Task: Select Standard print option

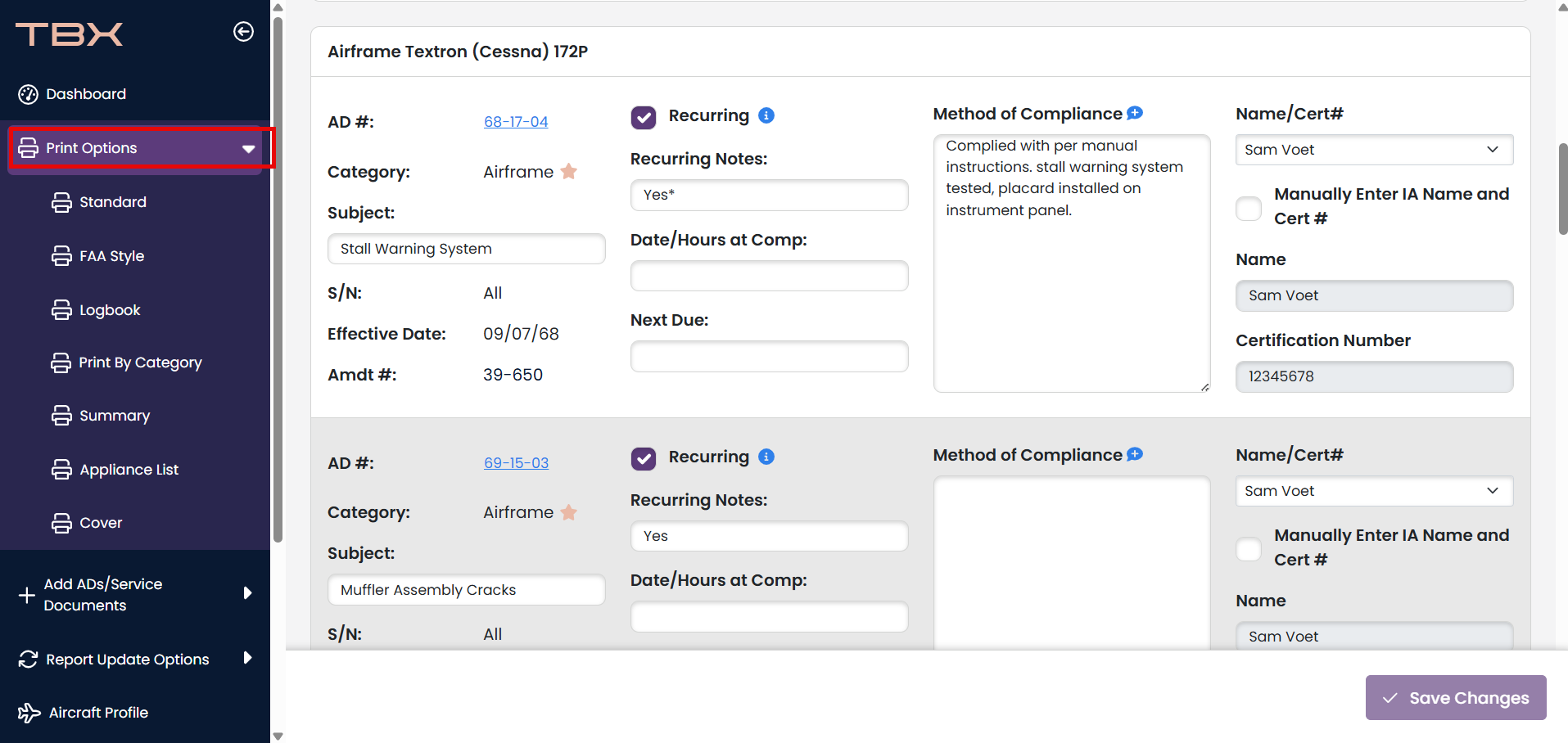Action: pyautogui.click(x=113, y=202)
